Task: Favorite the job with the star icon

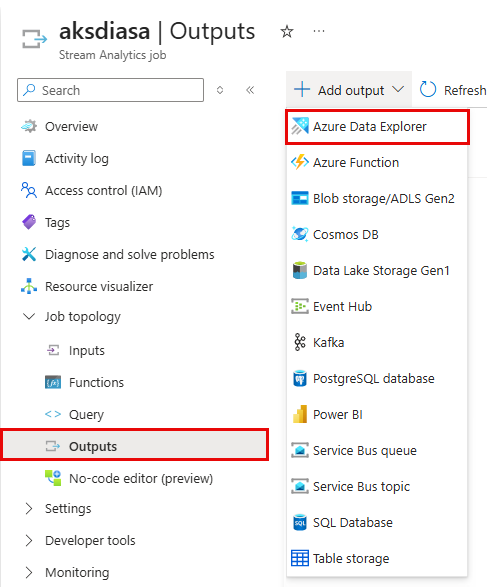Action: (287, 31)
